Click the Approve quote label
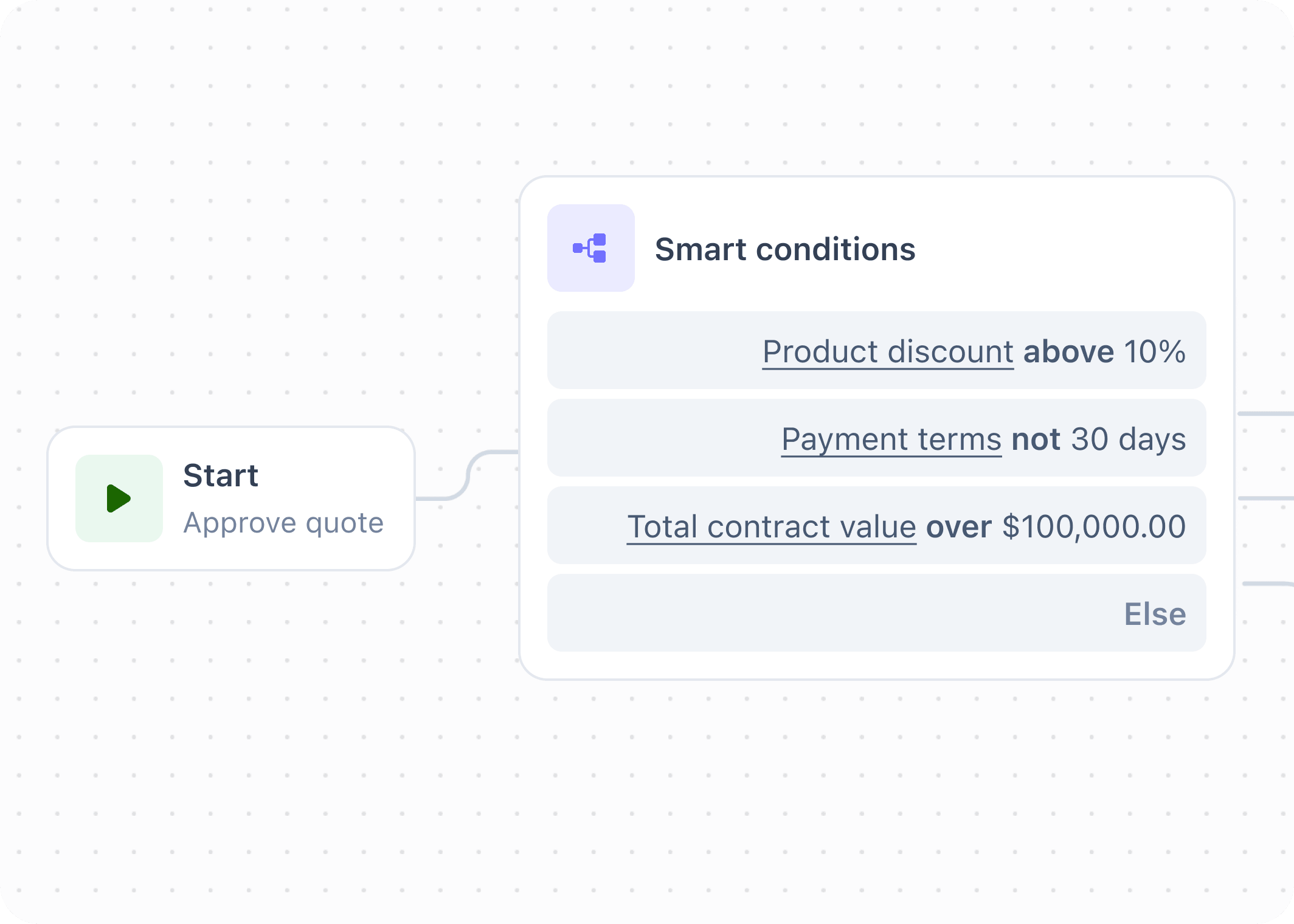This screenshot has height=924, width=1294. [283, 522]
